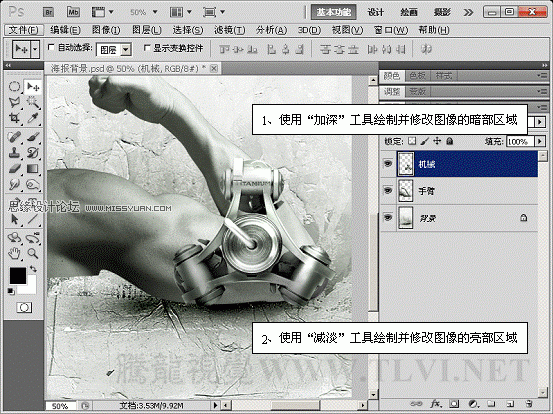The width and height of the screenshot is (553, 414).
Task: Enable 自动选择 checkbox
Action: pos(51,47)
